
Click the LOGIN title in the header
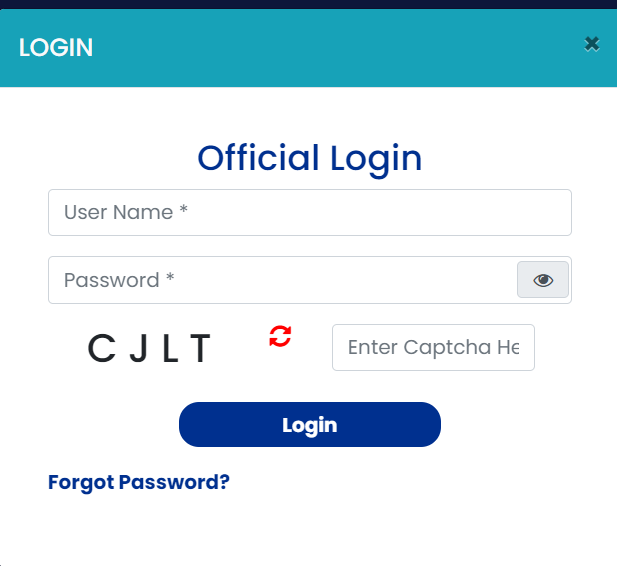click(x=56, y=47)
